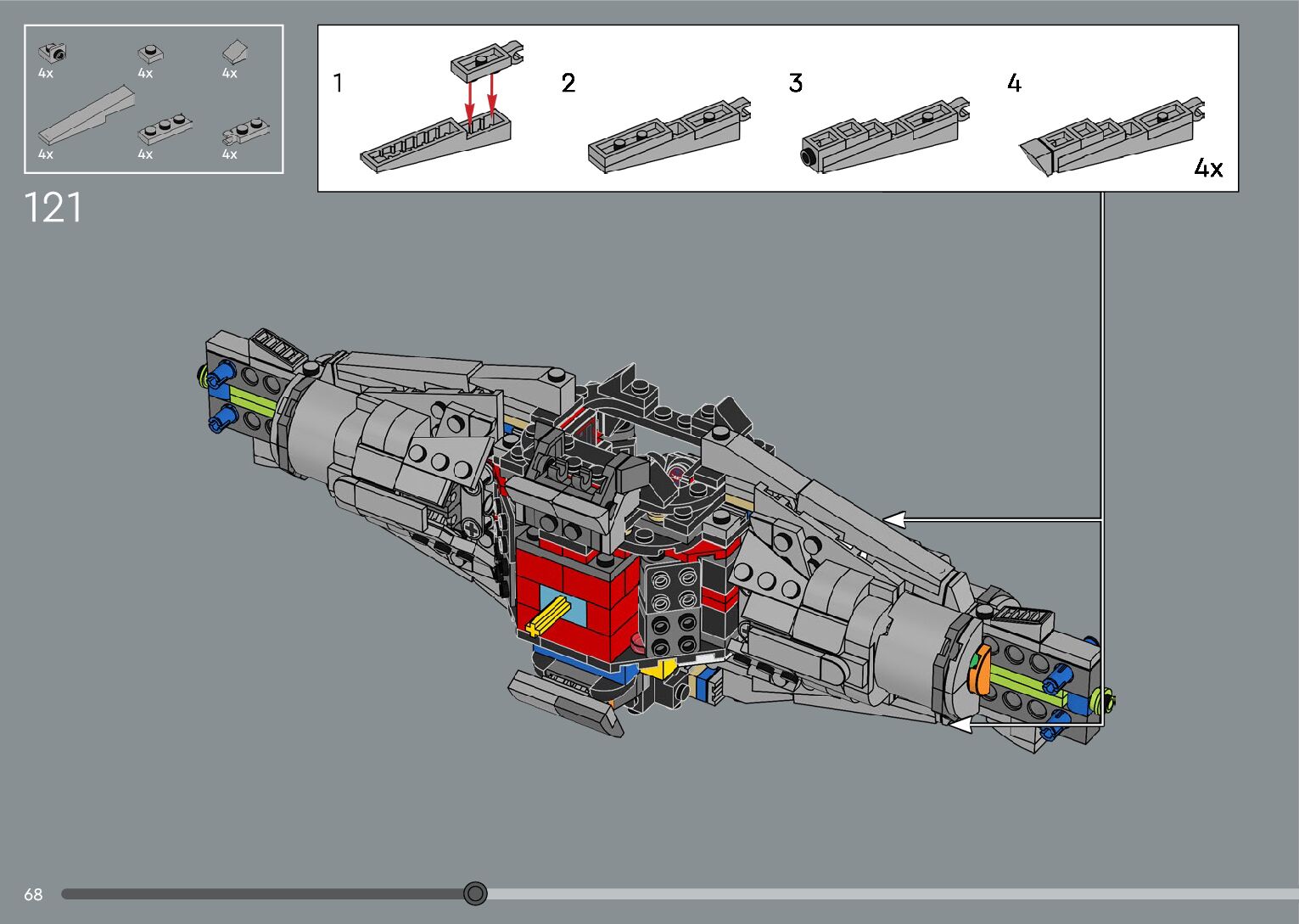Select sub-step 3 assembly image
The height and width of the screenshot is (924, 1299).
pyautogui.click(x=885, y=134)
